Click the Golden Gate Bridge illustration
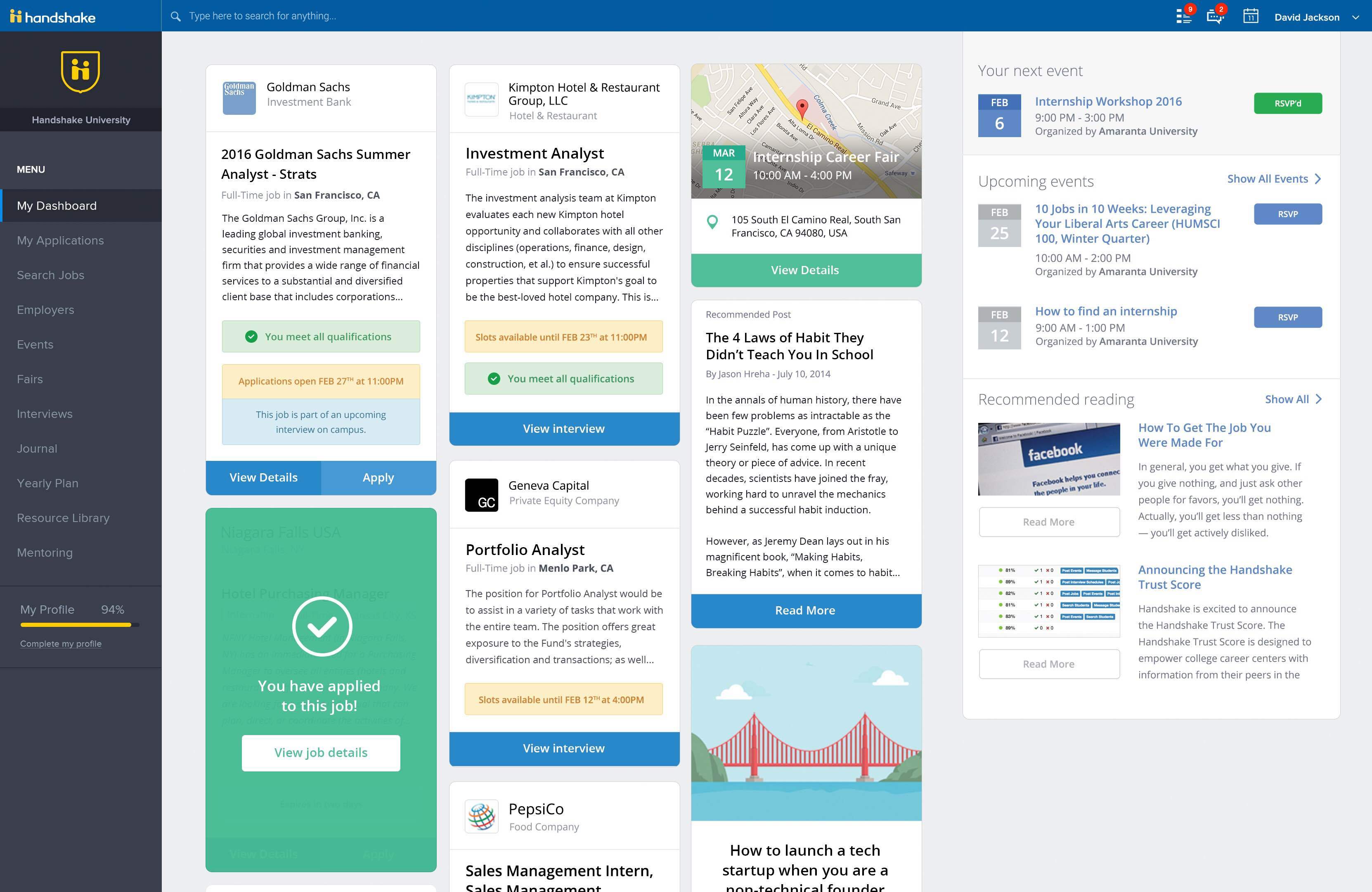 coord(806,733)
